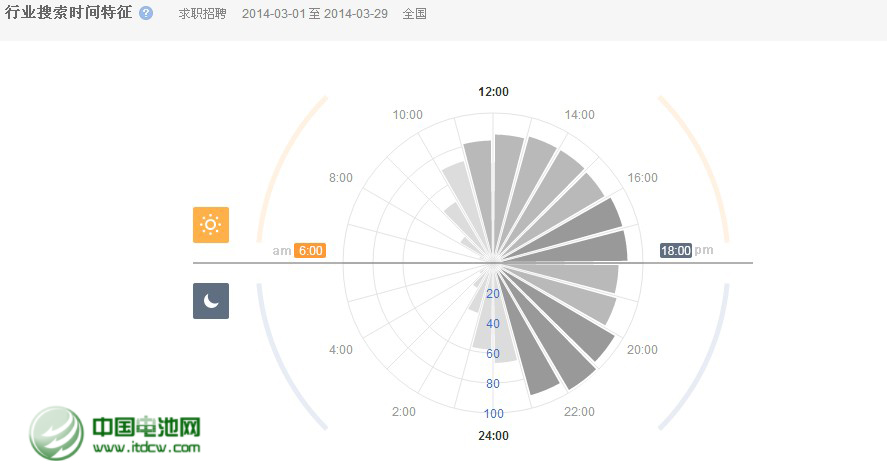Click the www.itdcw.com website link
887x475 pixels.
point(147,448)
